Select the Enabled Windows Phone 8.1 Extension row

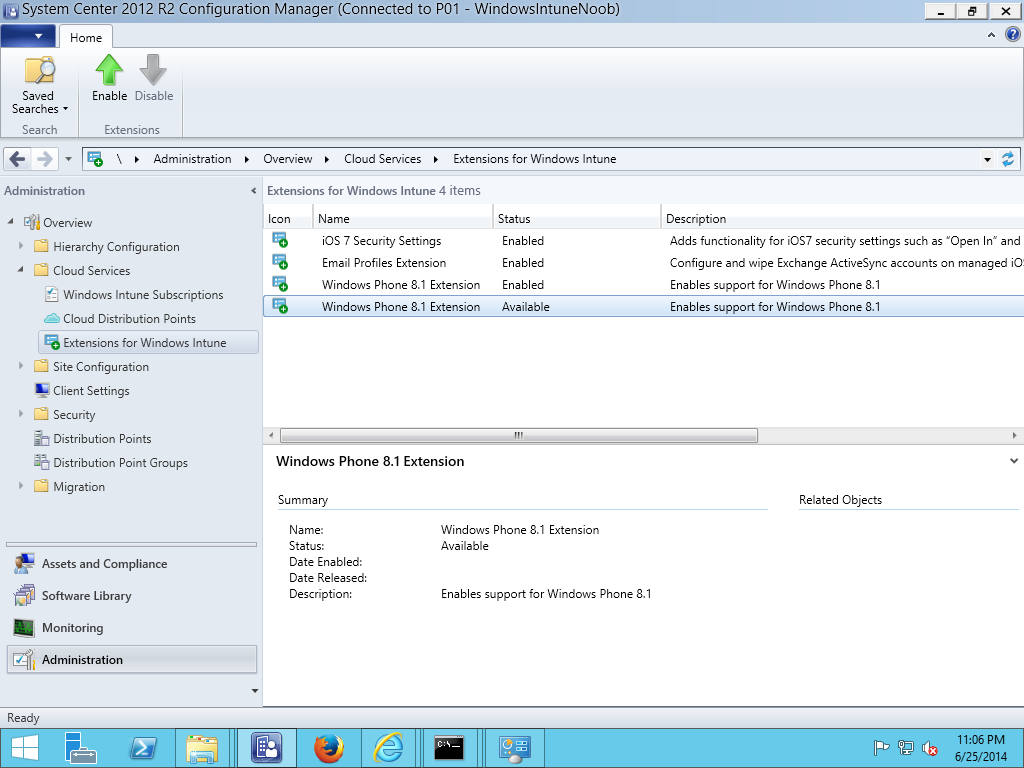pos(643,285)
